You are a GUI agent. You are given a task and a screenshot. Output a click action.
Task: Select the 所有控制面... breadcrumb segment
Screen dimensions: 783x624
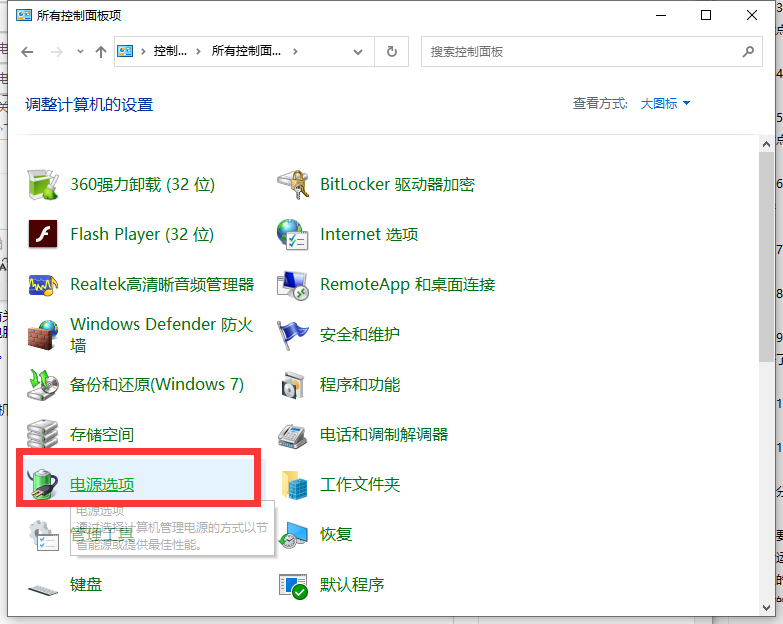point(246,51)
